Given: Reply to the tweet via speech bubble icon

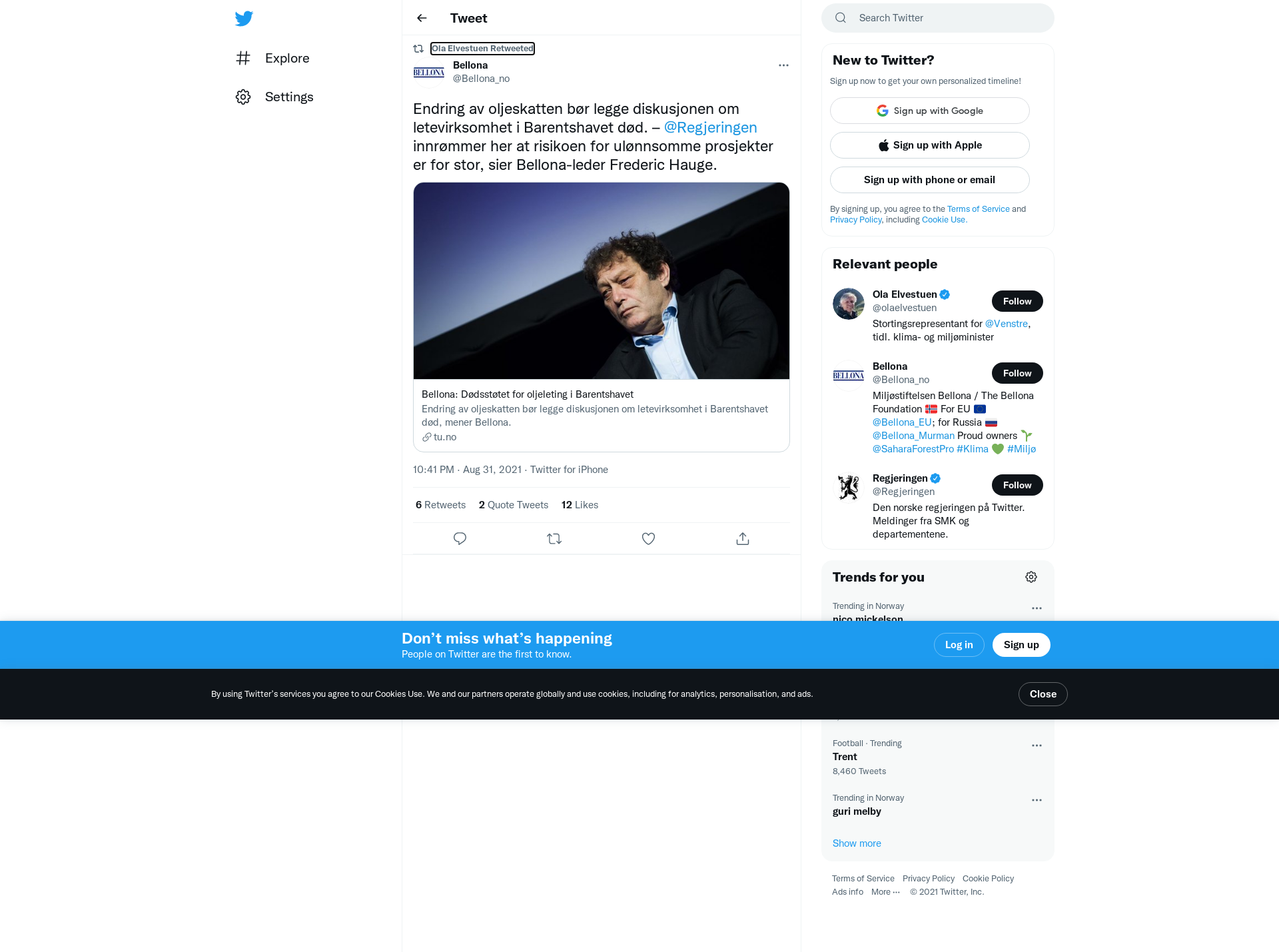Looking at the screenshot, I should (x=460, y=538).
